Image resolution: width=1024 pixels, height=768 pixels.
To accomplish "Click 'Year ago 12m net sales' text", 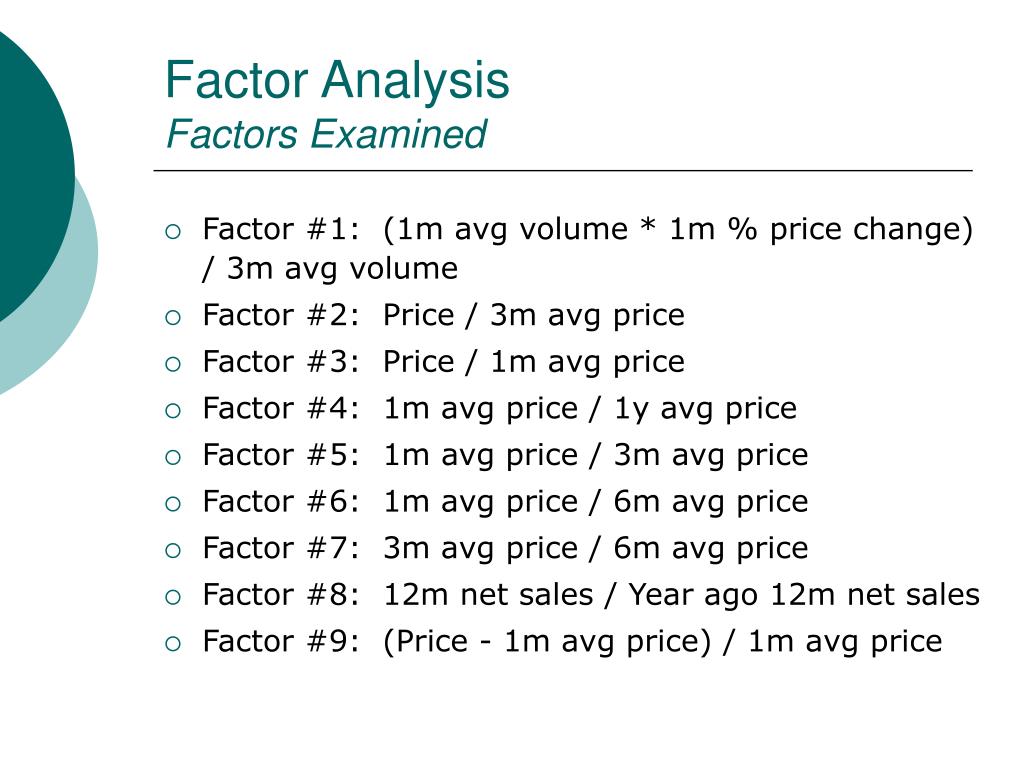I will point(804,595).
